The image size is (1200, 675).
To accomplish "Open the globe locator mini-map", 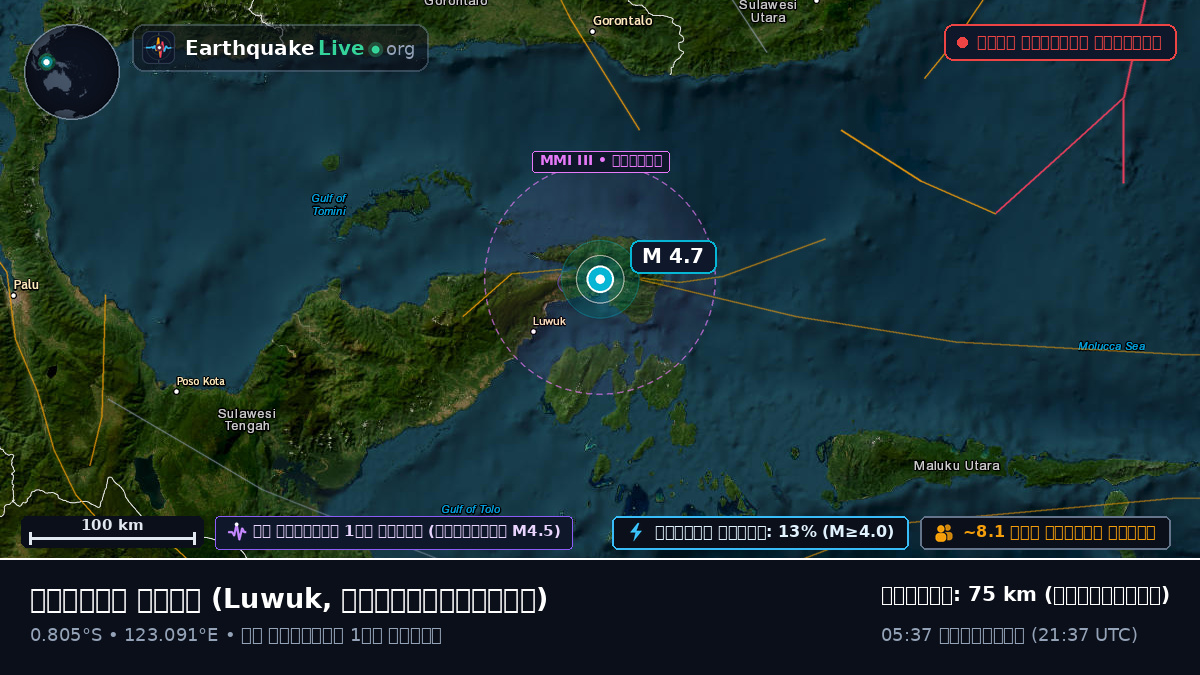I will (x=72, y=72).
